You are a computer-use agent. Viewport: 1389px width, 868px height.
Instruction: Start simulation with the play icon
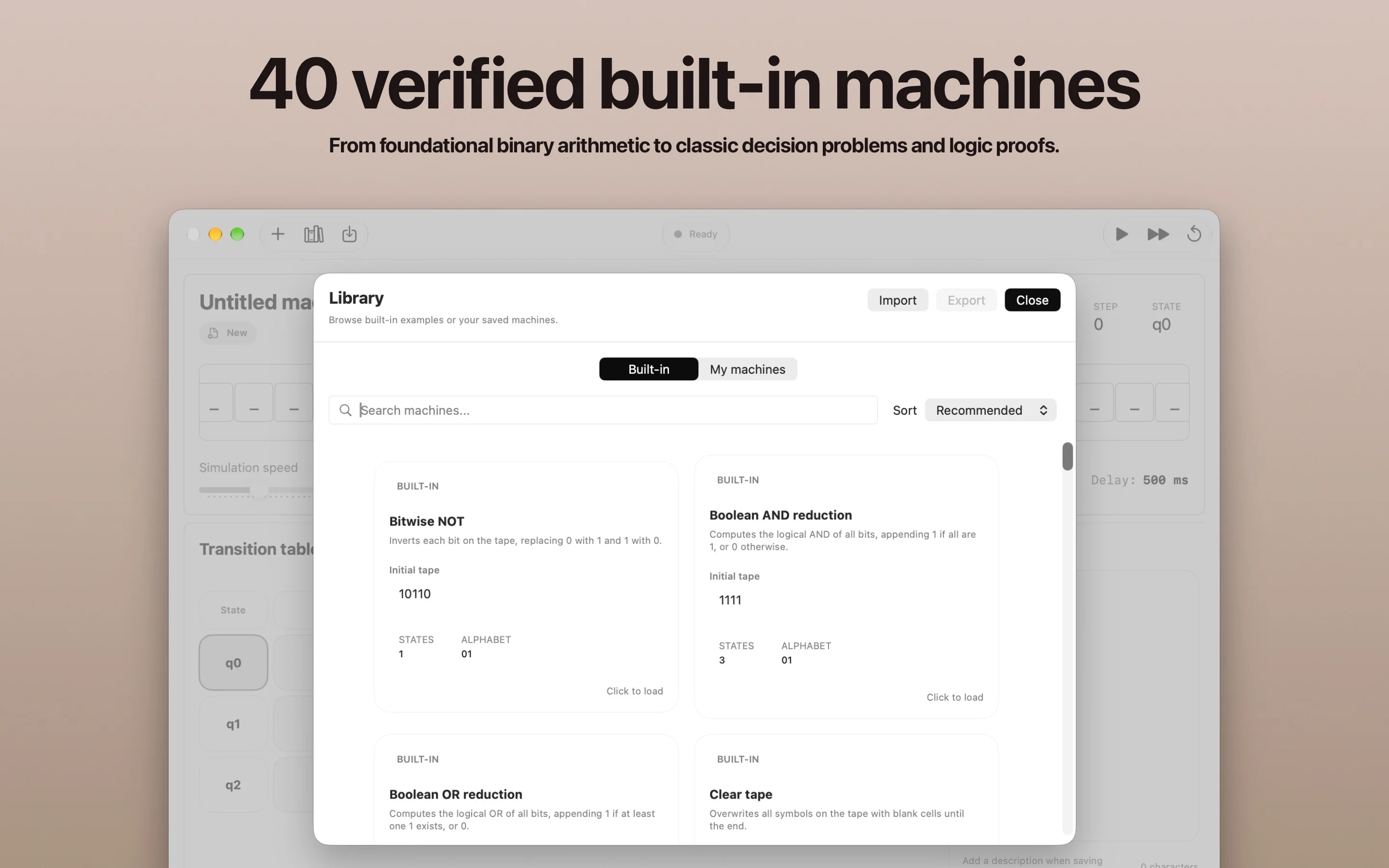point(1121,234)
